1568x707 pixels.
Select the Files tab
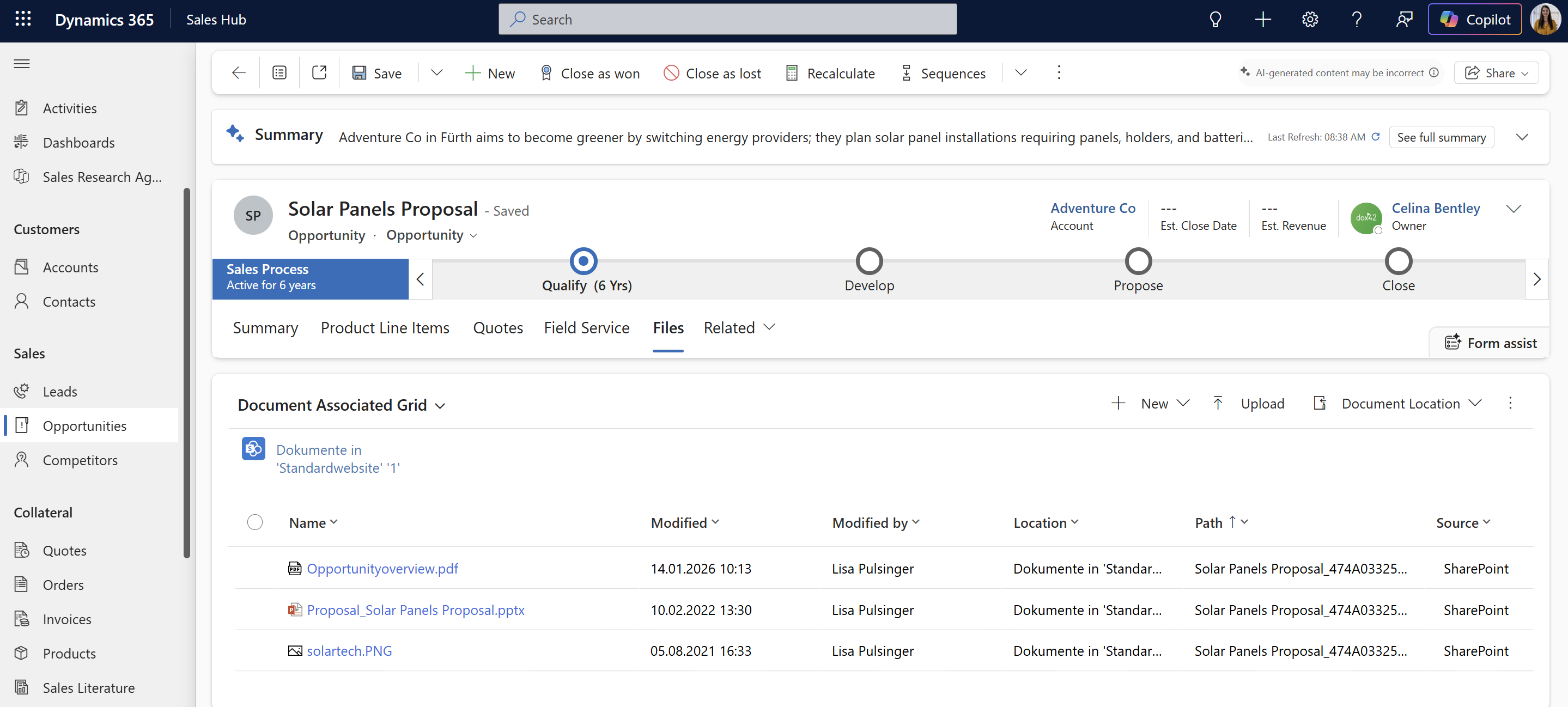(668, 328)
